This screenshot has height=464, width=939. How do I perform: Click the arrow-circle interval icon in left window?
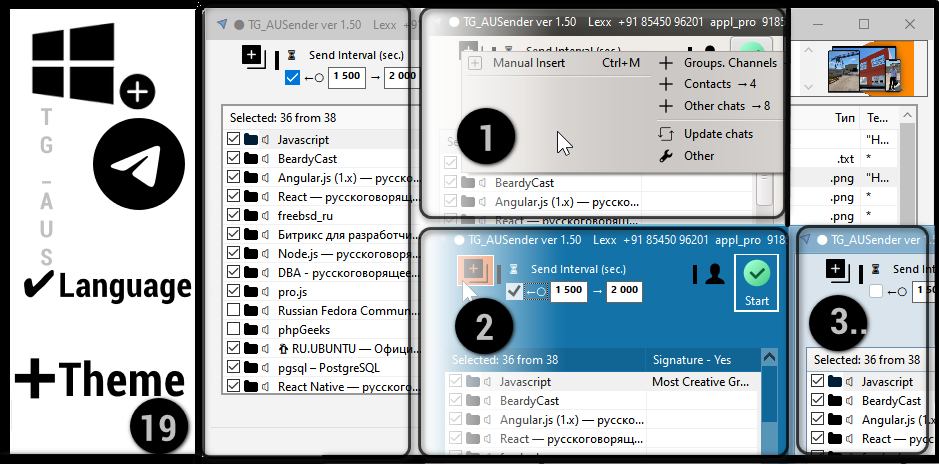(x=314, y=77)
